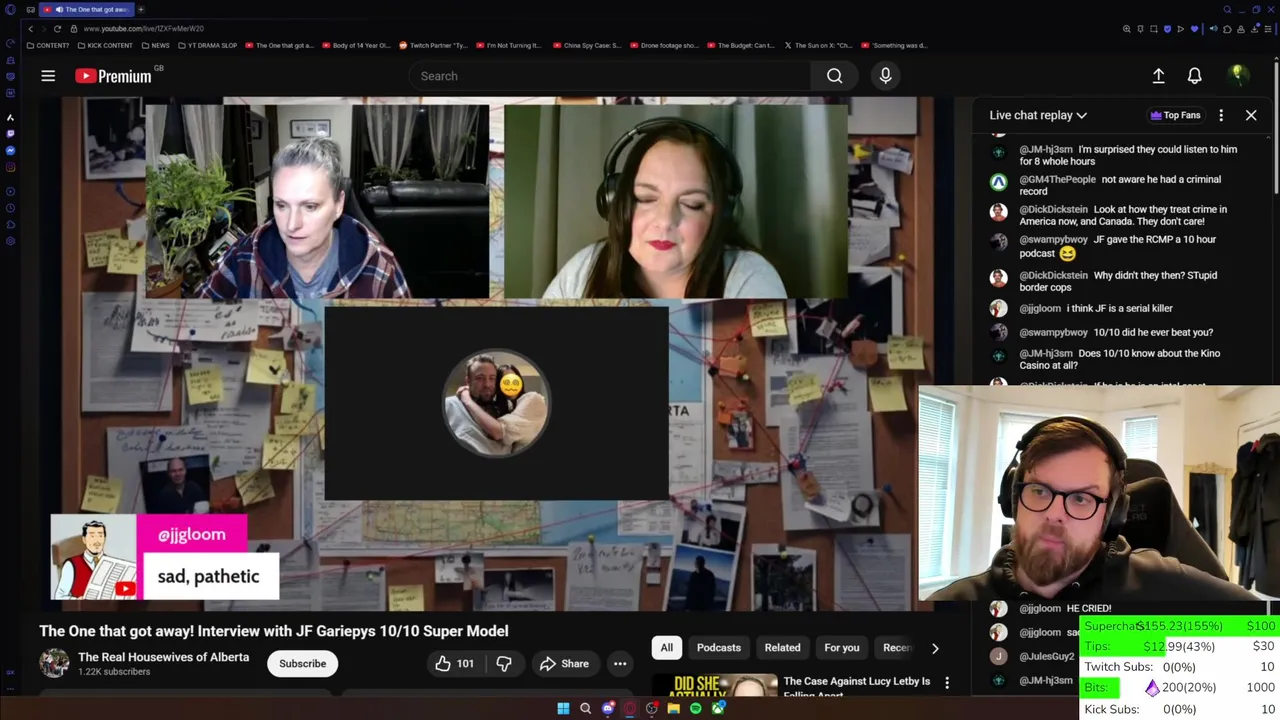The image size is (1280, 720).
Task: Open the account avatar menu
Action: (1237, 75)
